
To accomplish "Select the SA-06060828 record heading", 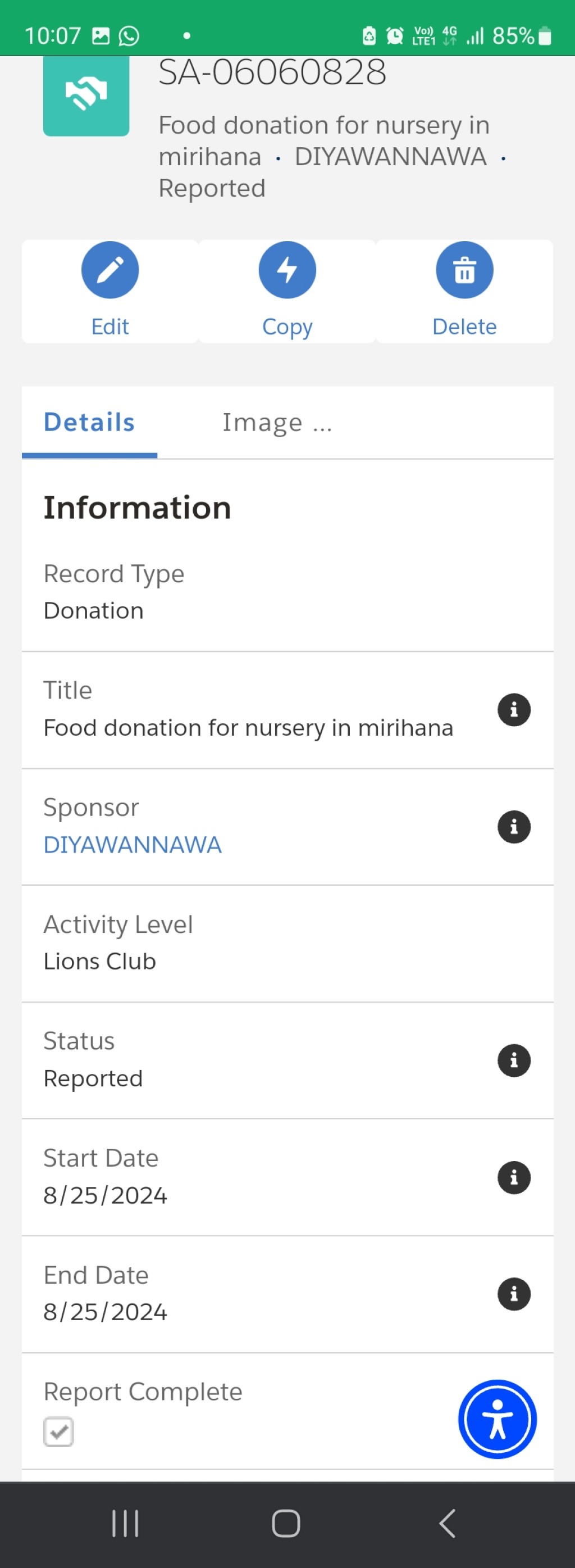I will coord(272,72).
